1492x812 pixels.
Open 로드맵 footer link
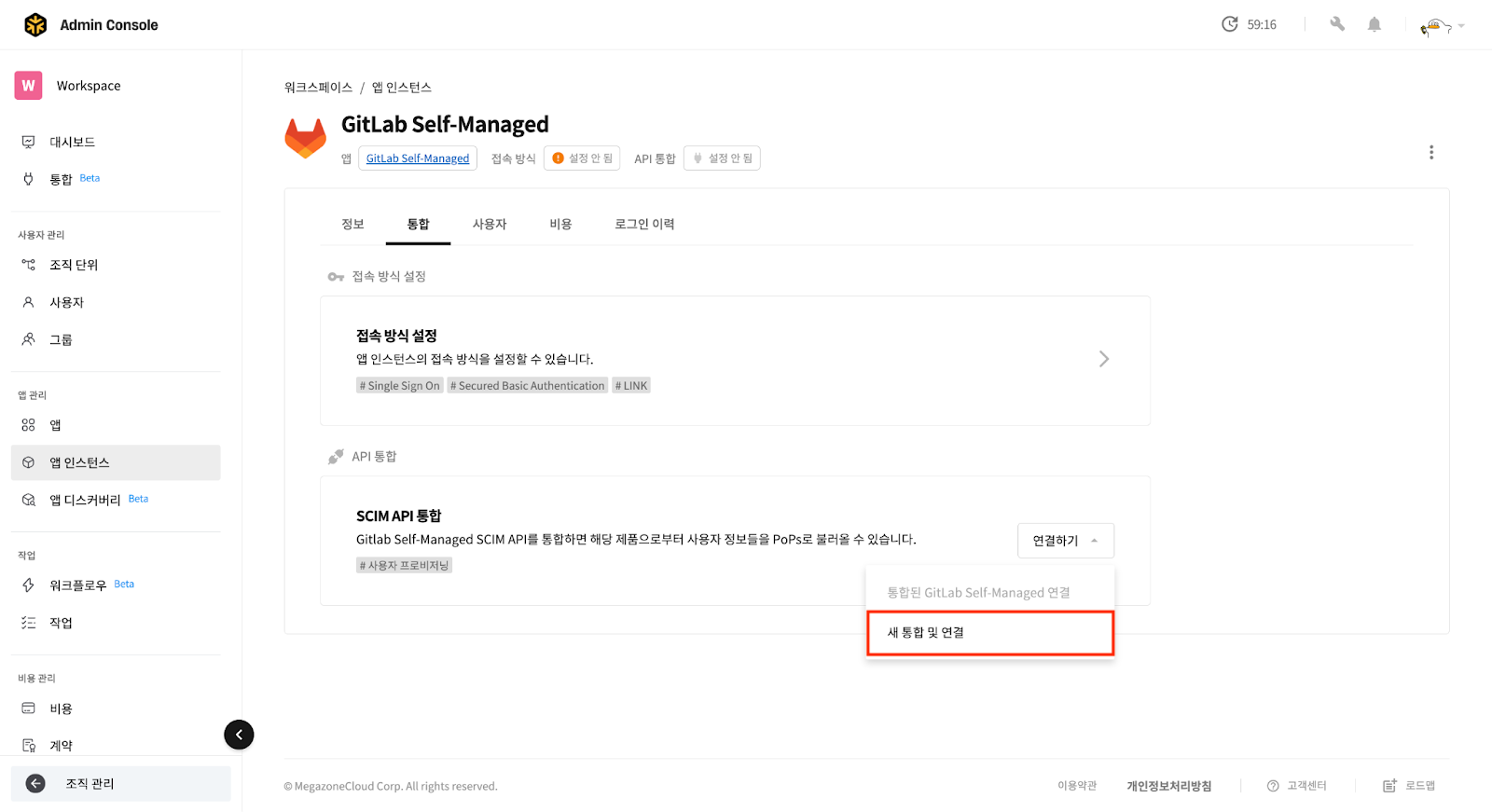[x=1409, y=786]
